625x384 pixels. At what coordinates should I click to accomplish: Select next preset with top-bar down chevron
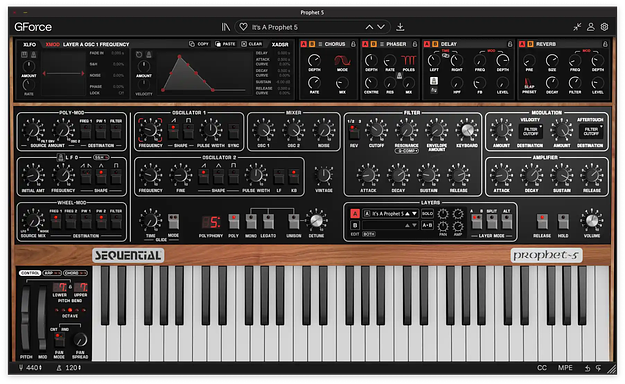(381, 27)
